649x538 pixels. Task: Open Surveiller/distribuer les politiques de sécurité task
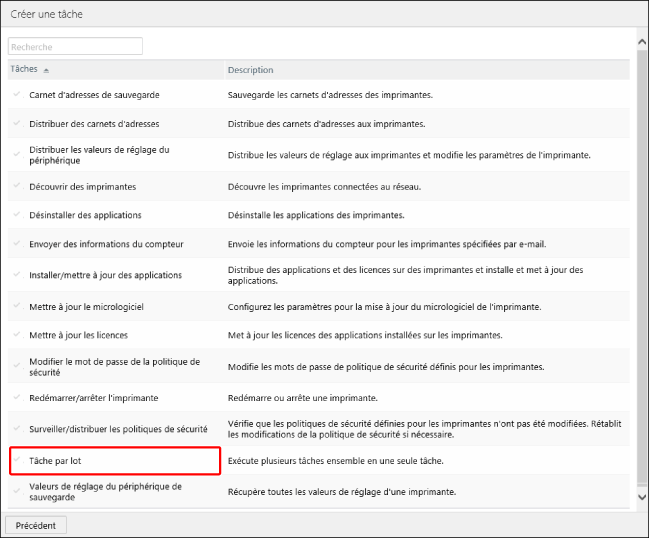118,428
